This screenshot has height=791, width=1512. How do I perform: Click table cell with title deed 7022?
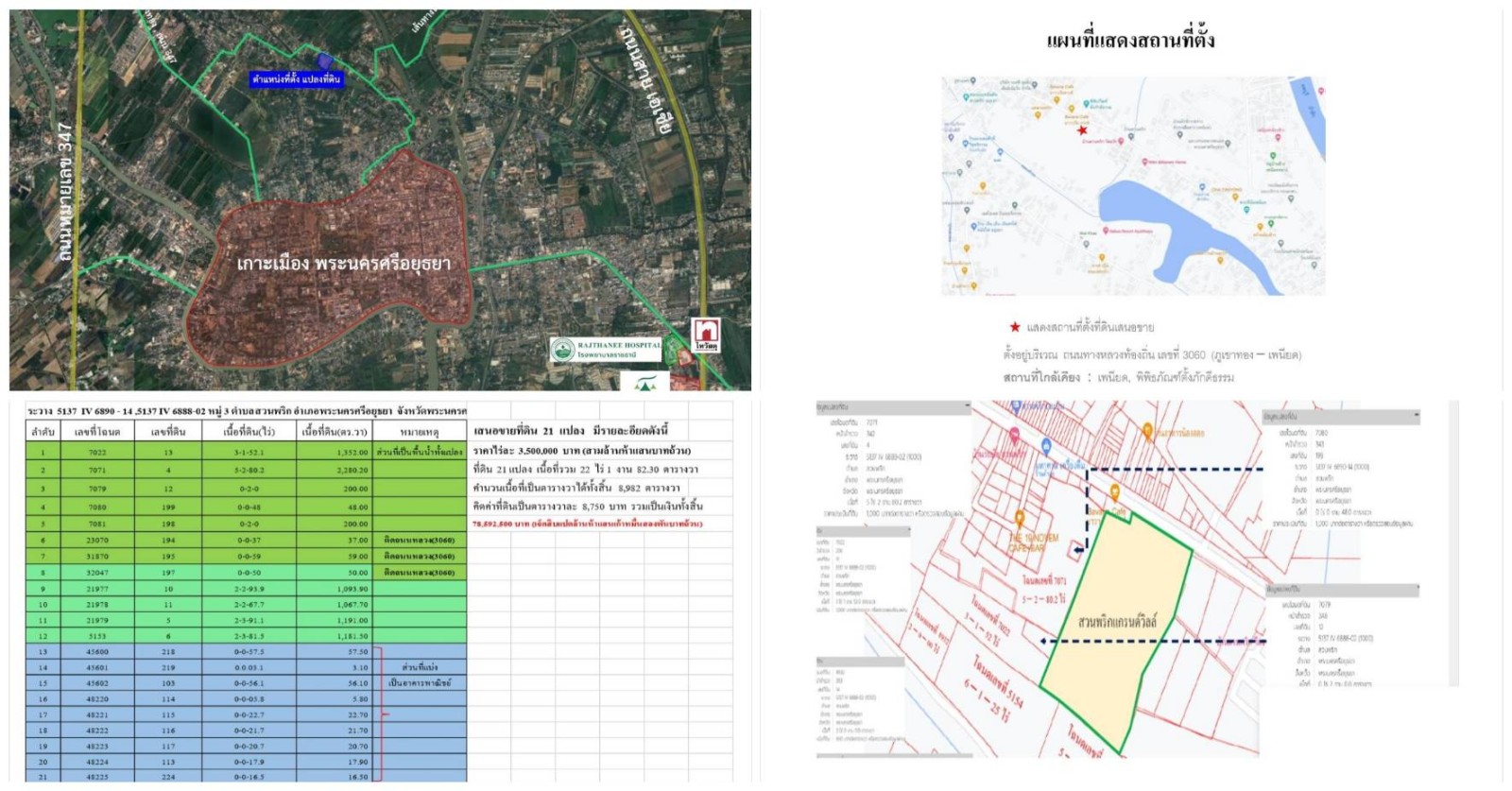tap(97, 453)
